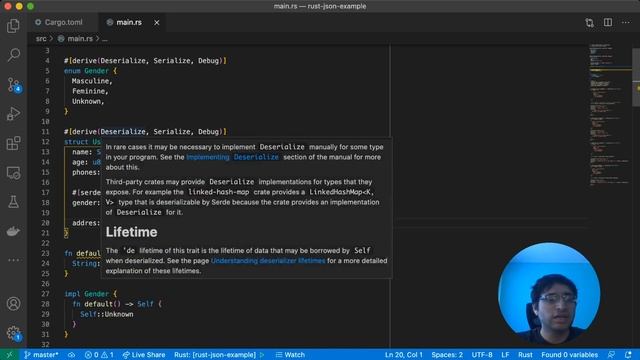This screenshot has height=360, width=640.
Task: Start Live Share session
Action: (x=144, y=355)
